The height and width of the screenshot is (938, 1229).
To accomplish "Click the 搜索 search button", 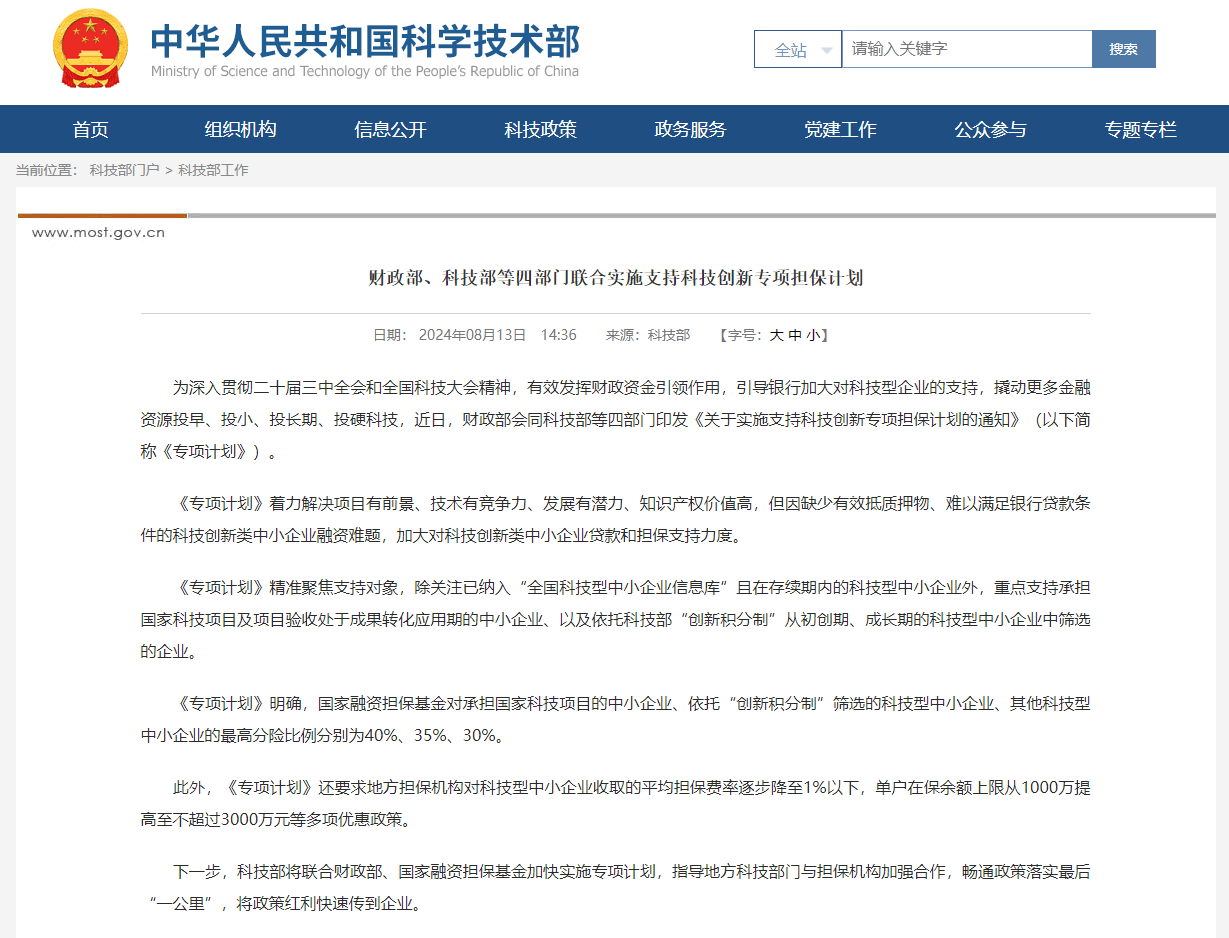I will [1124, 49].
